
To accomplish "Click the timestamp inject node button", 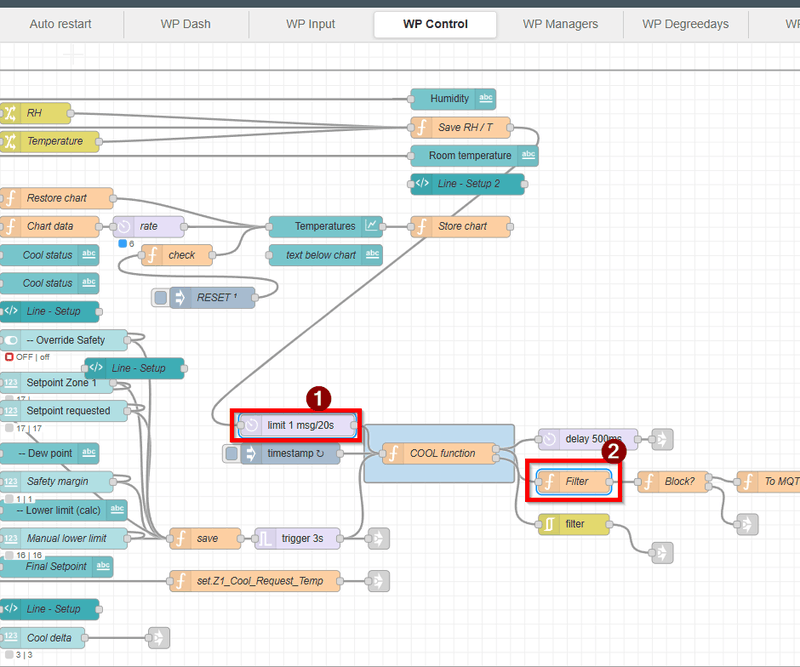I will point(231,453).
